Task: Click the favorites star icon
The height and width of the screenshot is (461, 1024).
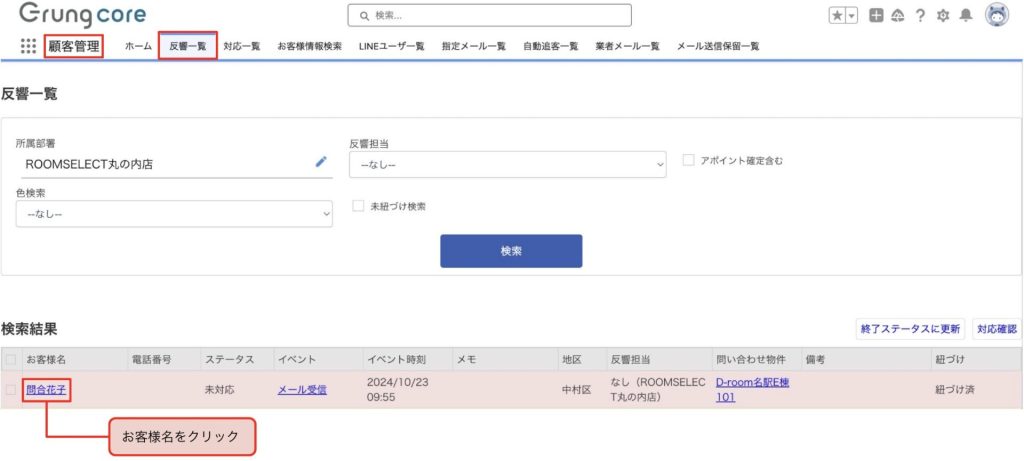Action: 836,15
